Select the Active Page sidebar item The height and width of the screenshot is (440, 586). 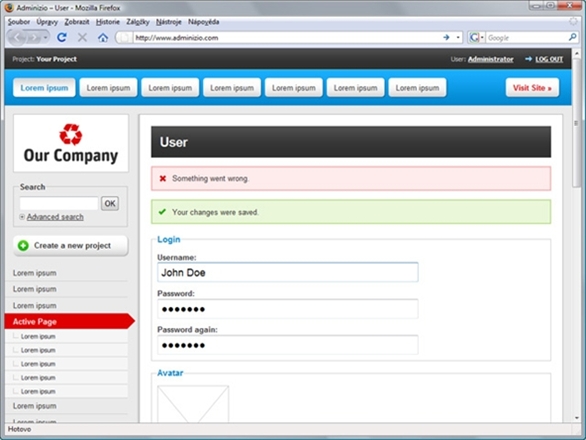[x=70, y=321]
